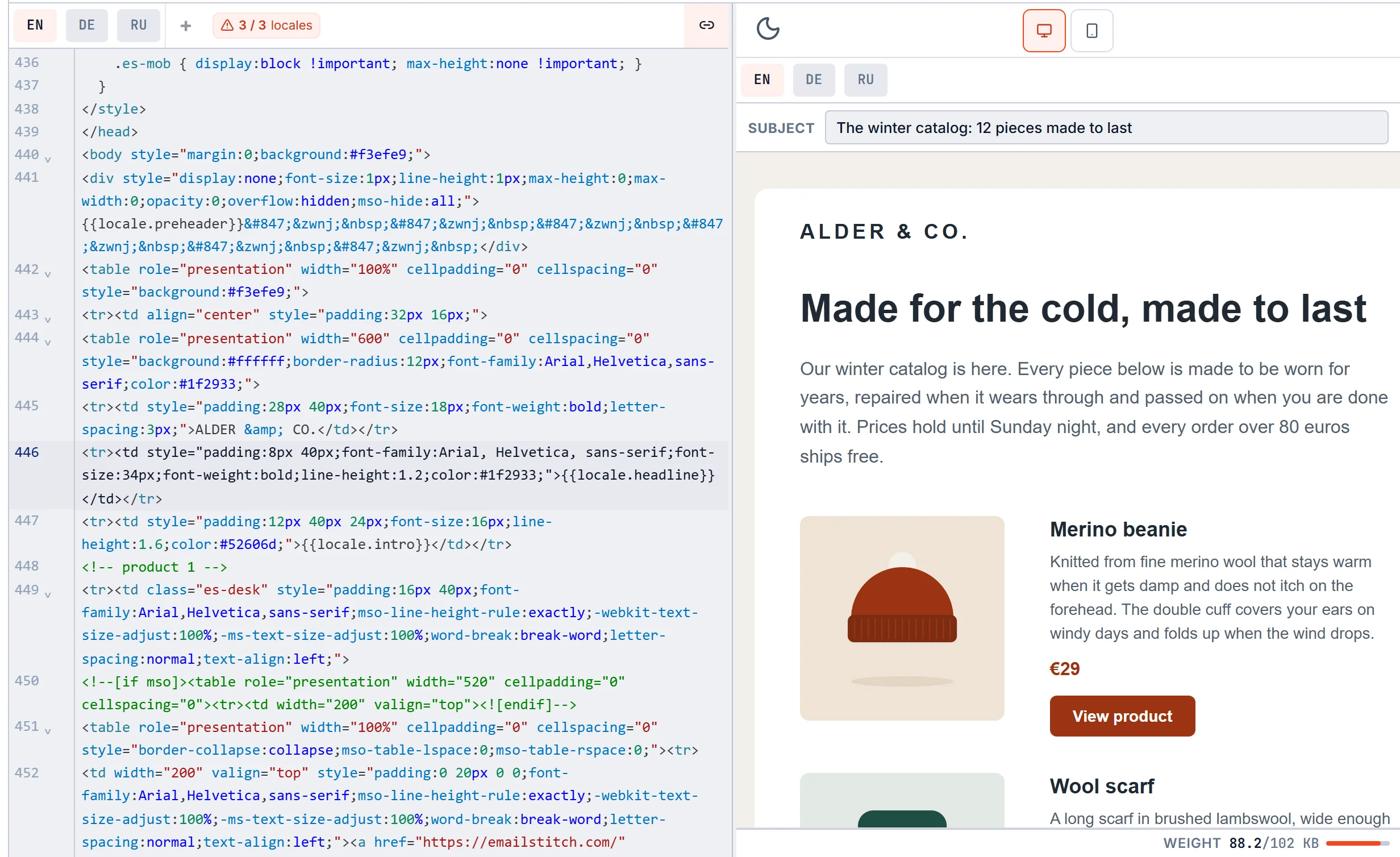Click the Wool scarf product image
Screen dimensions: 1400x857
[x=902, y=800]
